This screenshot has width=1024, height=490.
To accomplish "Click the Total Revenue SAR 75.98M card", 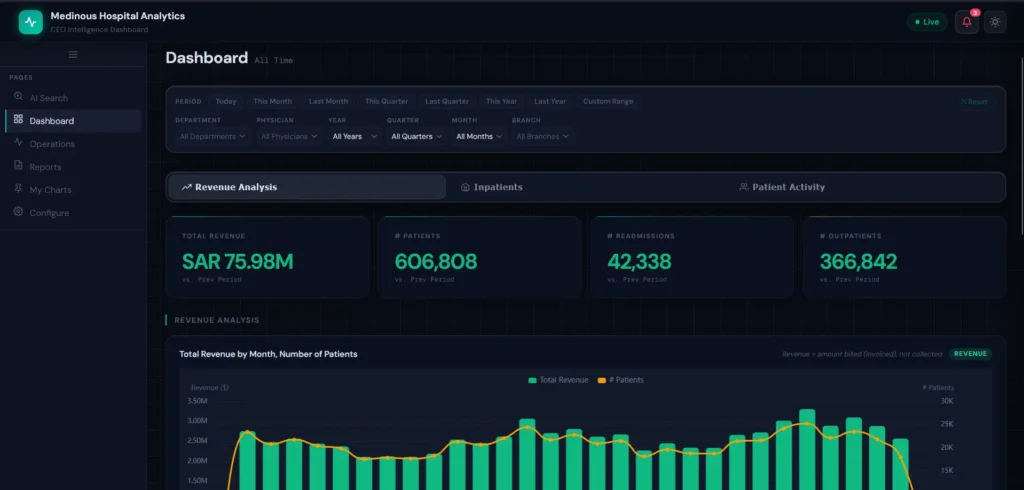I will 267,257.
